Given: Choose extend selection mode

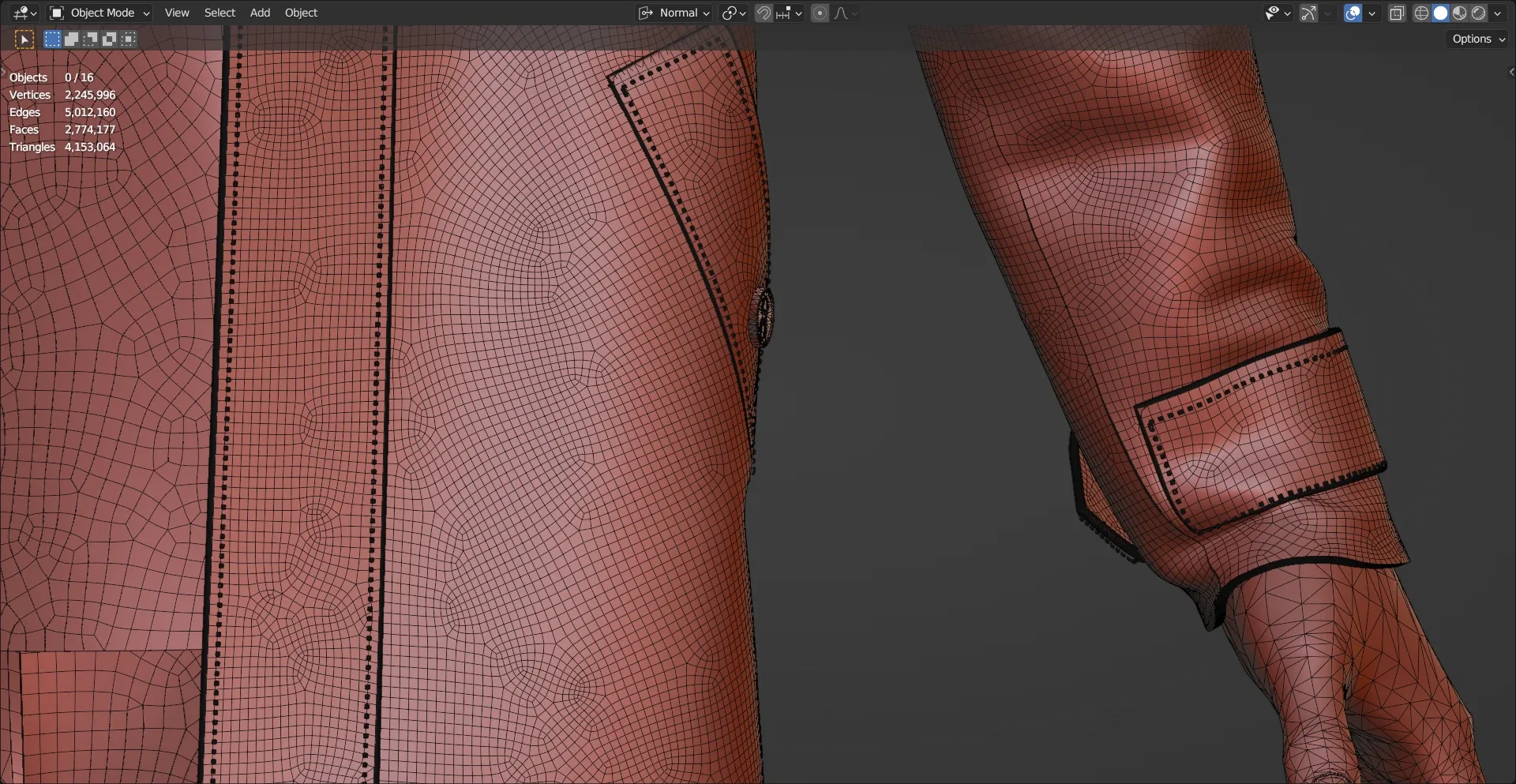Looking at the screenshot, I should (x=71, y=39).
